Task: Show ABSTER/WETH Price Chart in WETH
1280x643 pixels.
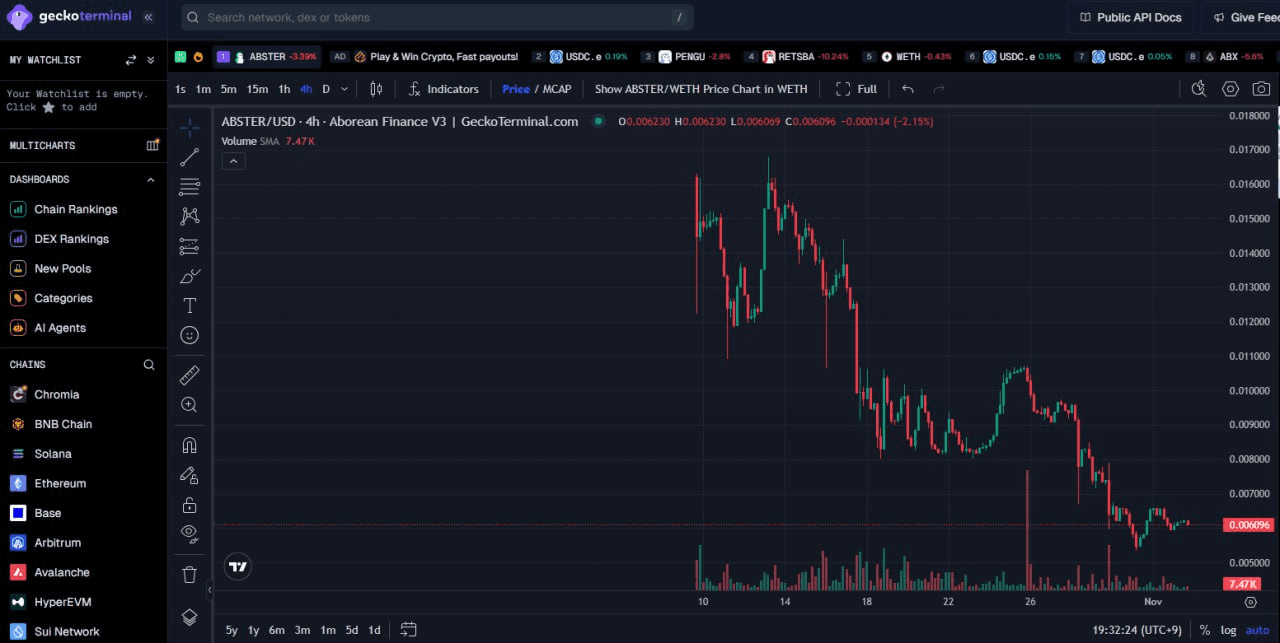Action: [700, 89]
